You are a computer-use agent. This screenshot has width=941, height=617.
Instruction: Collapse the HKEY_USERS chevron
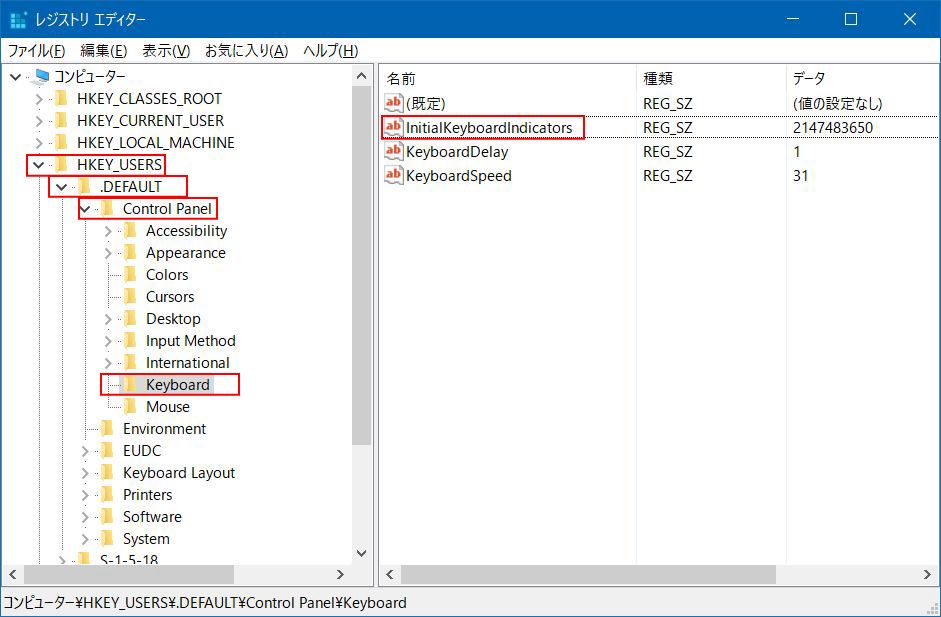[x=39, y=165]
